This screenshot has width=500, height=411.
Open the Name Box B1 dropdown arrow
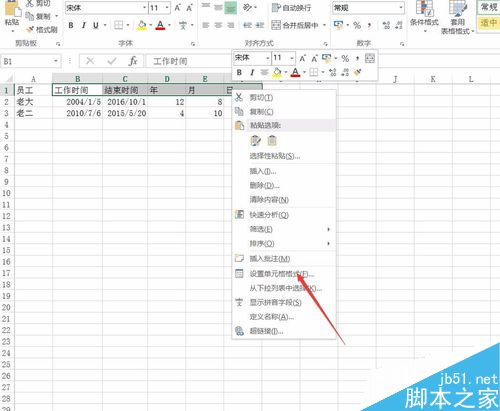tap(56, 61)
